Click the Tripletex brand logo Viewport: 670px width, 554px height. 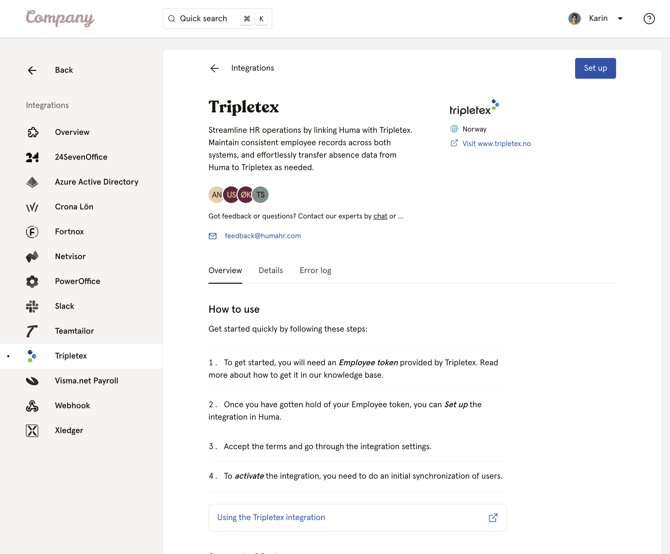click(x=474, y=108)
